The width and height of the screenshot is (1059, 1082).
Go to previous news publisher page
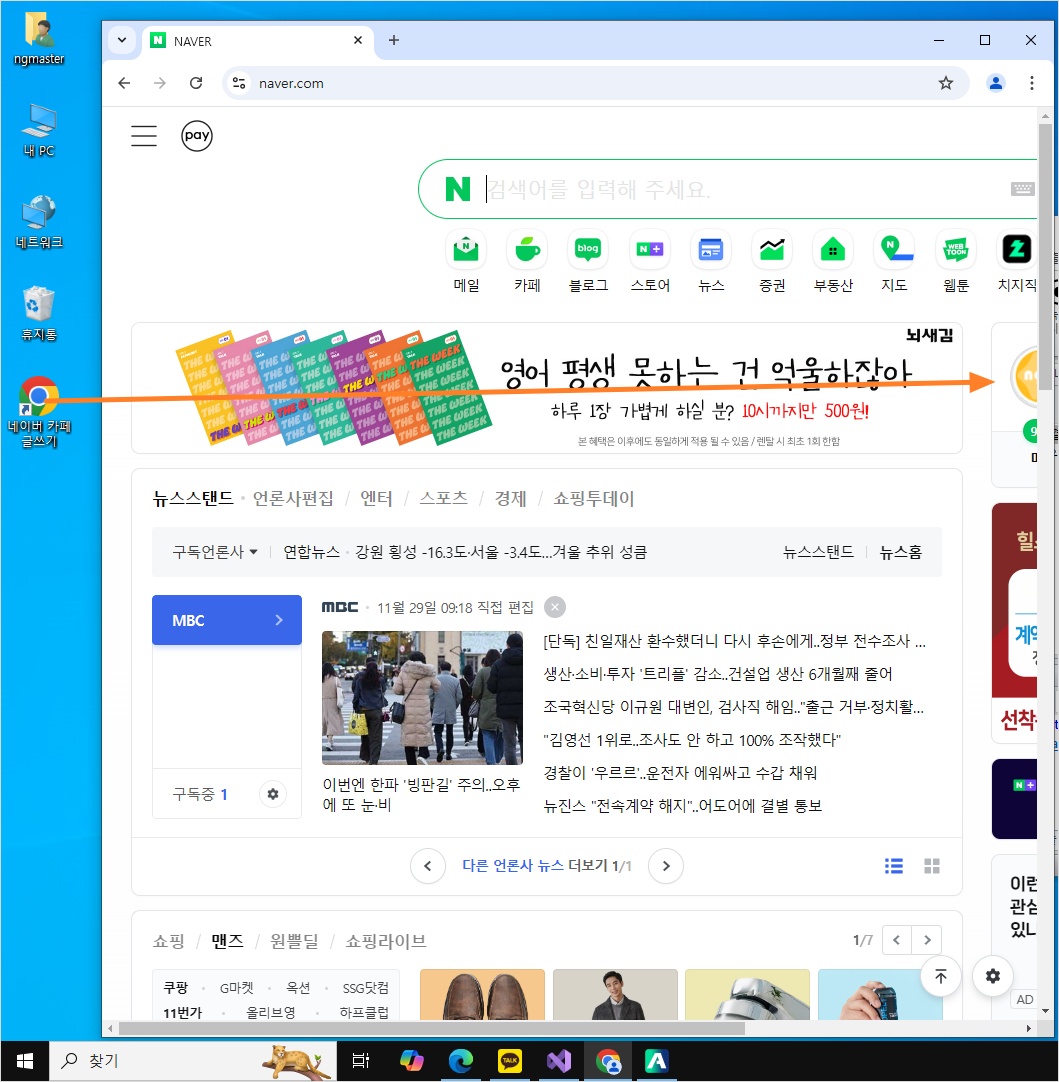point(428,866)
